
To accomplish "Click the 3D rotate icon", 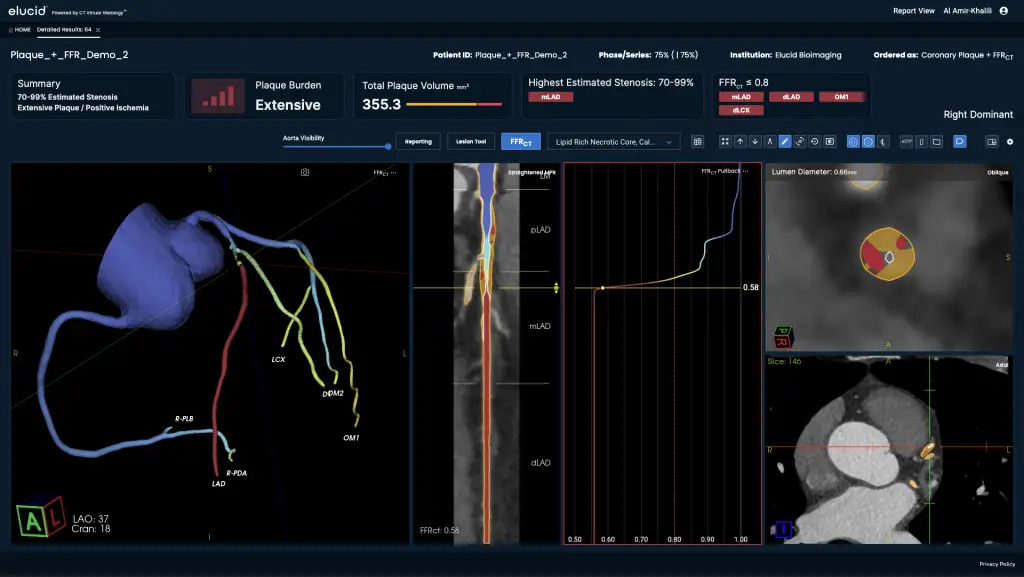I will pyautogui.click(x=800, y=142).
